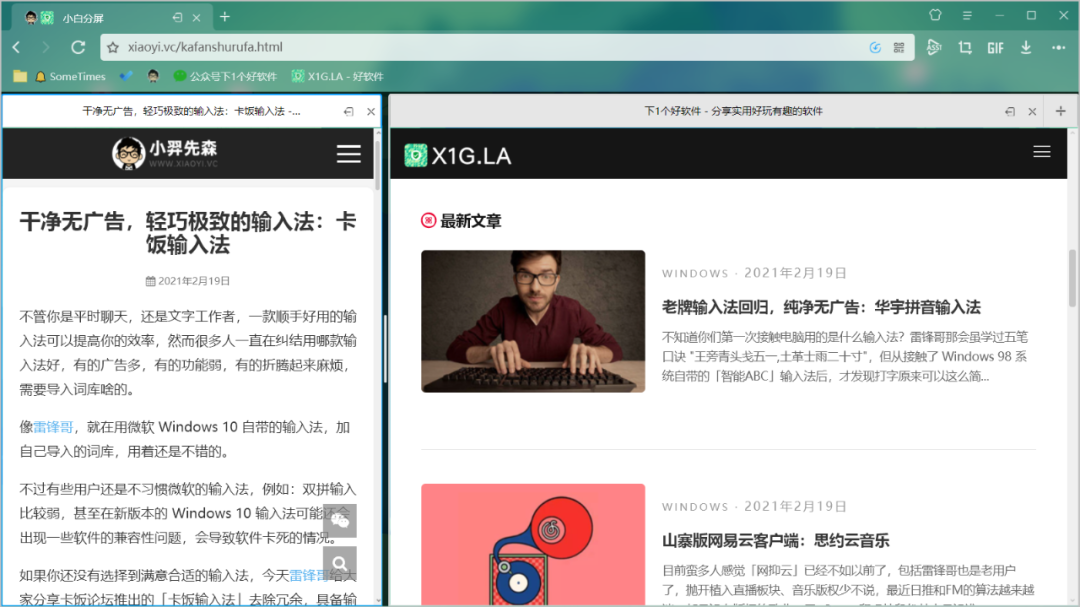Open the downloads panel
The image size is (1080, 607).
click(1026, 47)
